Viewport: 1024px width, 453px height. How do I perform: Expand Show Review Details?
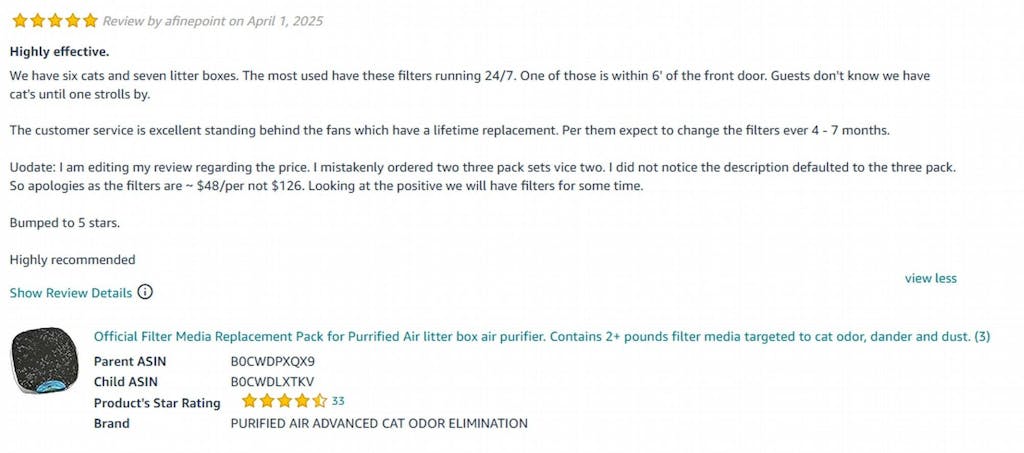point(71,293)
